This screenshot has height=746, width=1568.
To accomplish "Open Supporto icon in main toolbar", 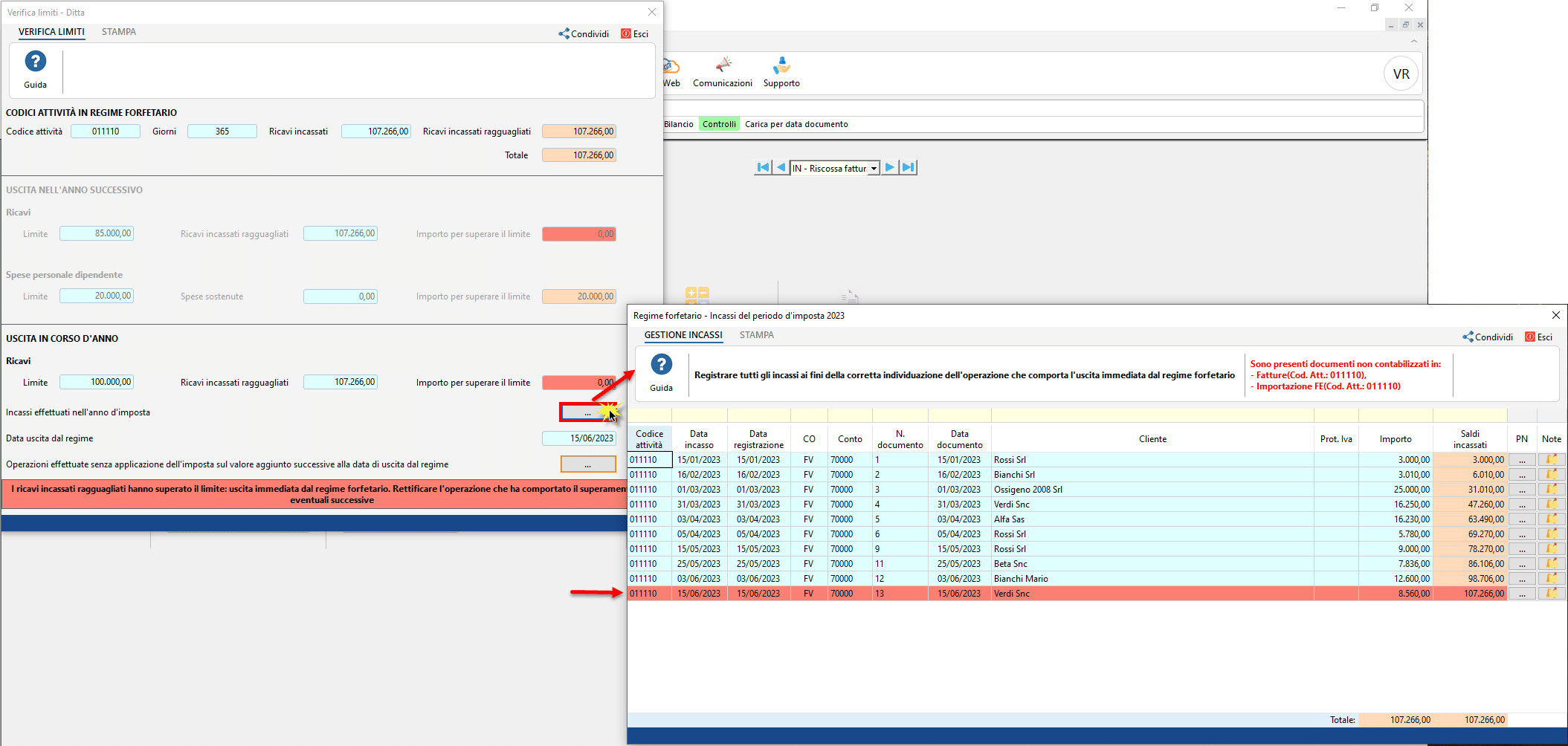I will pyautogui.click(x=781, y=72).
